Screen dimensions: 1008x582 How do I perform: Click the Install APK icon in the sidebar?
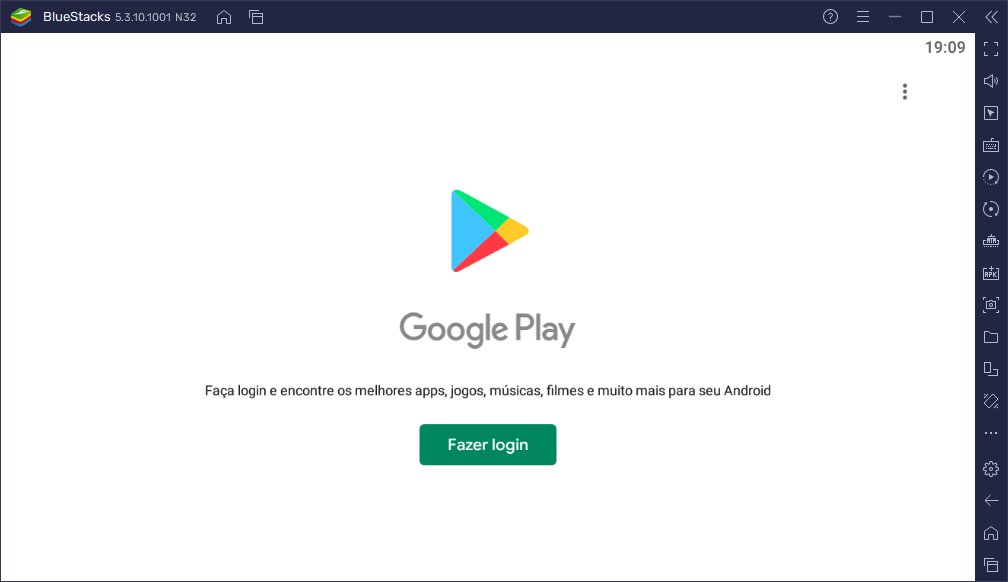(x=991, y=273)
